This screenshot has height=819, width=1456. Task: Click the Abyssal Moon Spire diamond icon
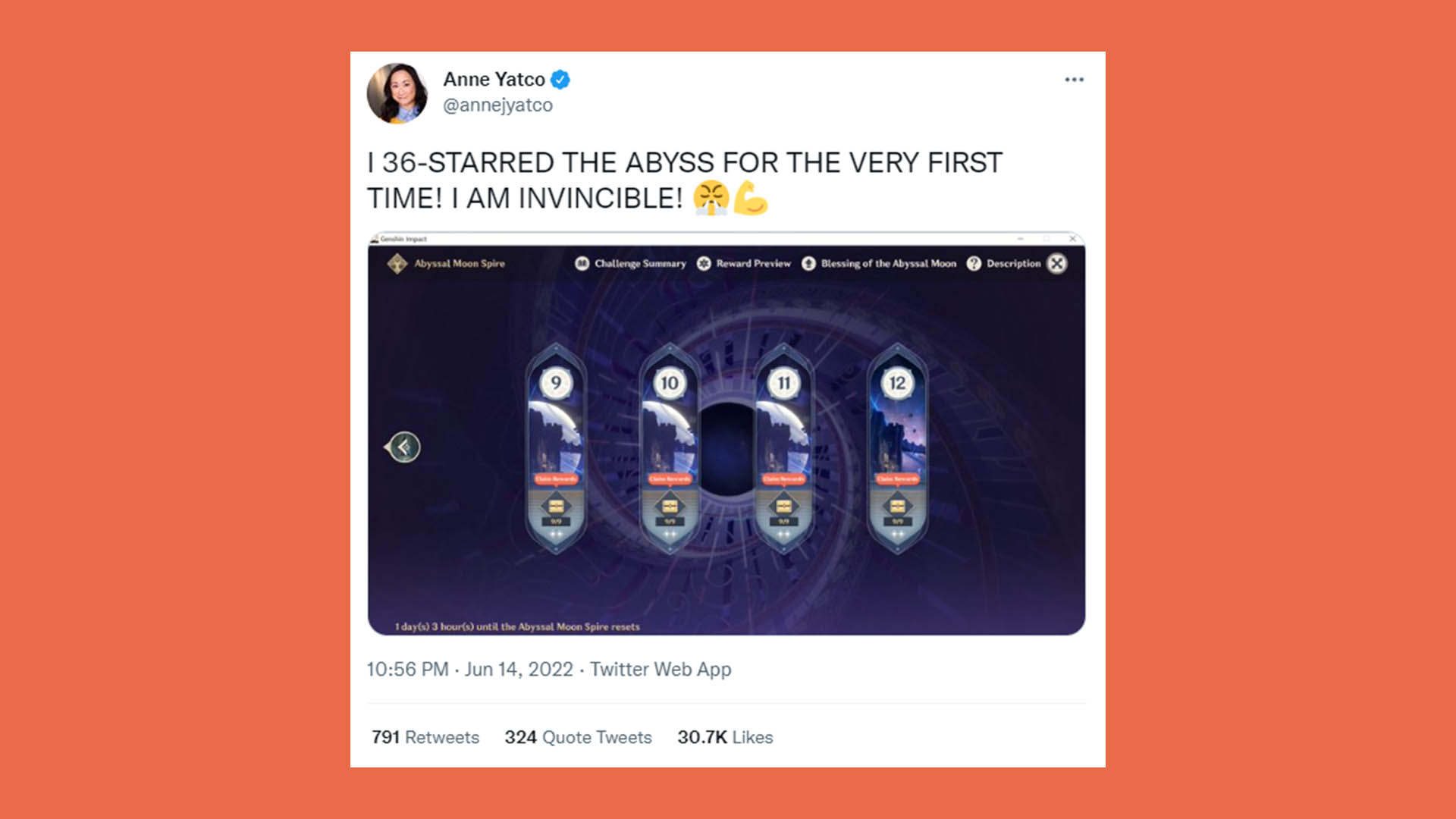397,264
